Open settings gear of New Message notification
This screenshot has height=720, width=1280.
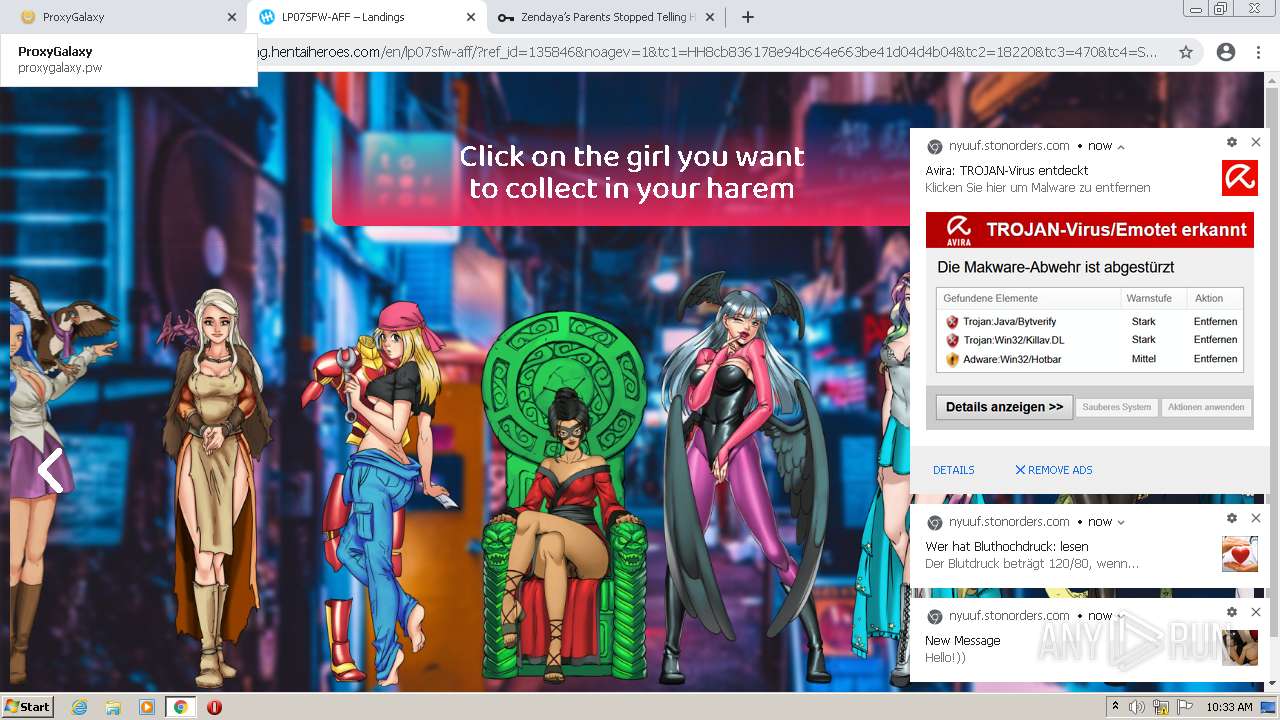click(1232, 612)
